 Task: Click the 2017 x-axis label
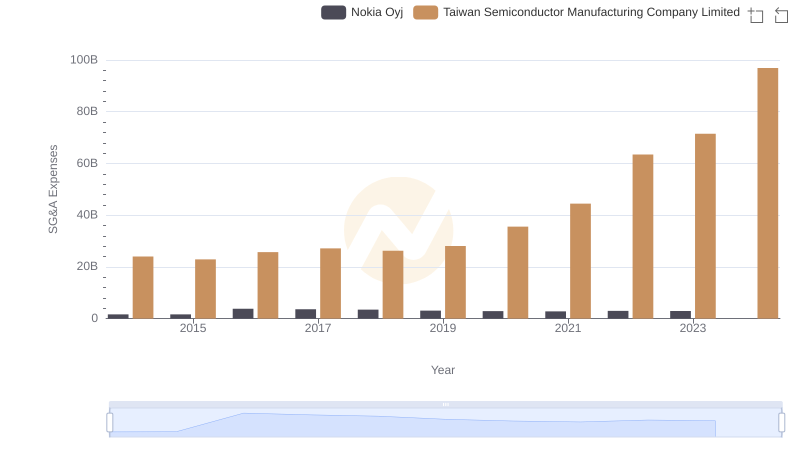[x=318, y=328]
